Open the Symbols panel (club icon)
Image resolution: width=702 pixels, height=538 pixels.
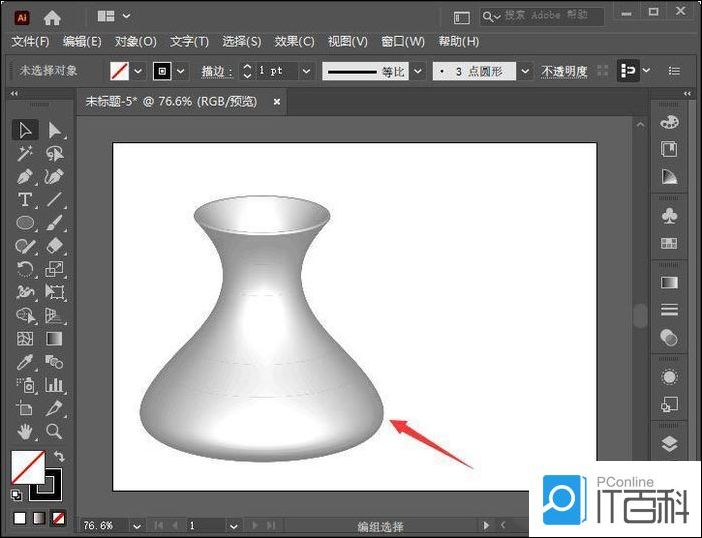669,215
